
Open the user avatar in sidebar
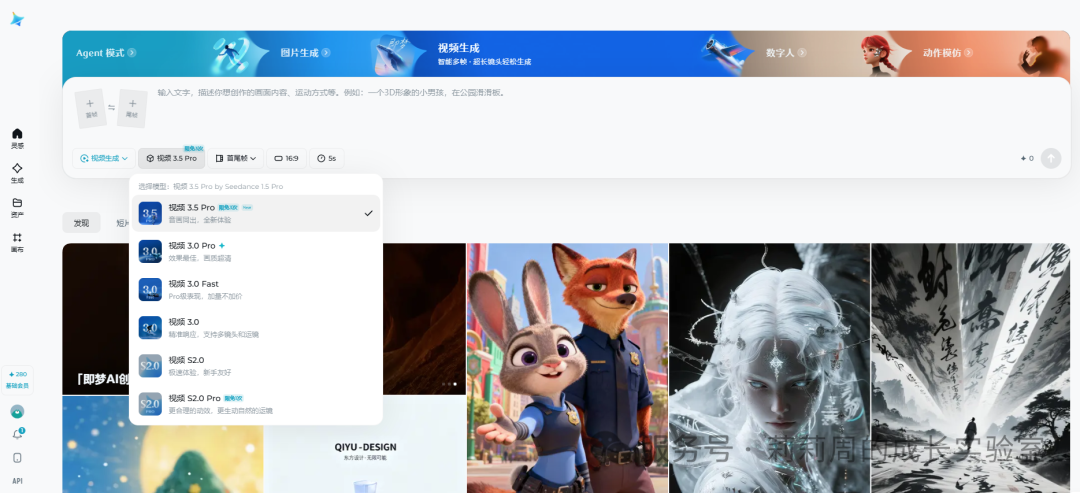(x=17, y=411)
